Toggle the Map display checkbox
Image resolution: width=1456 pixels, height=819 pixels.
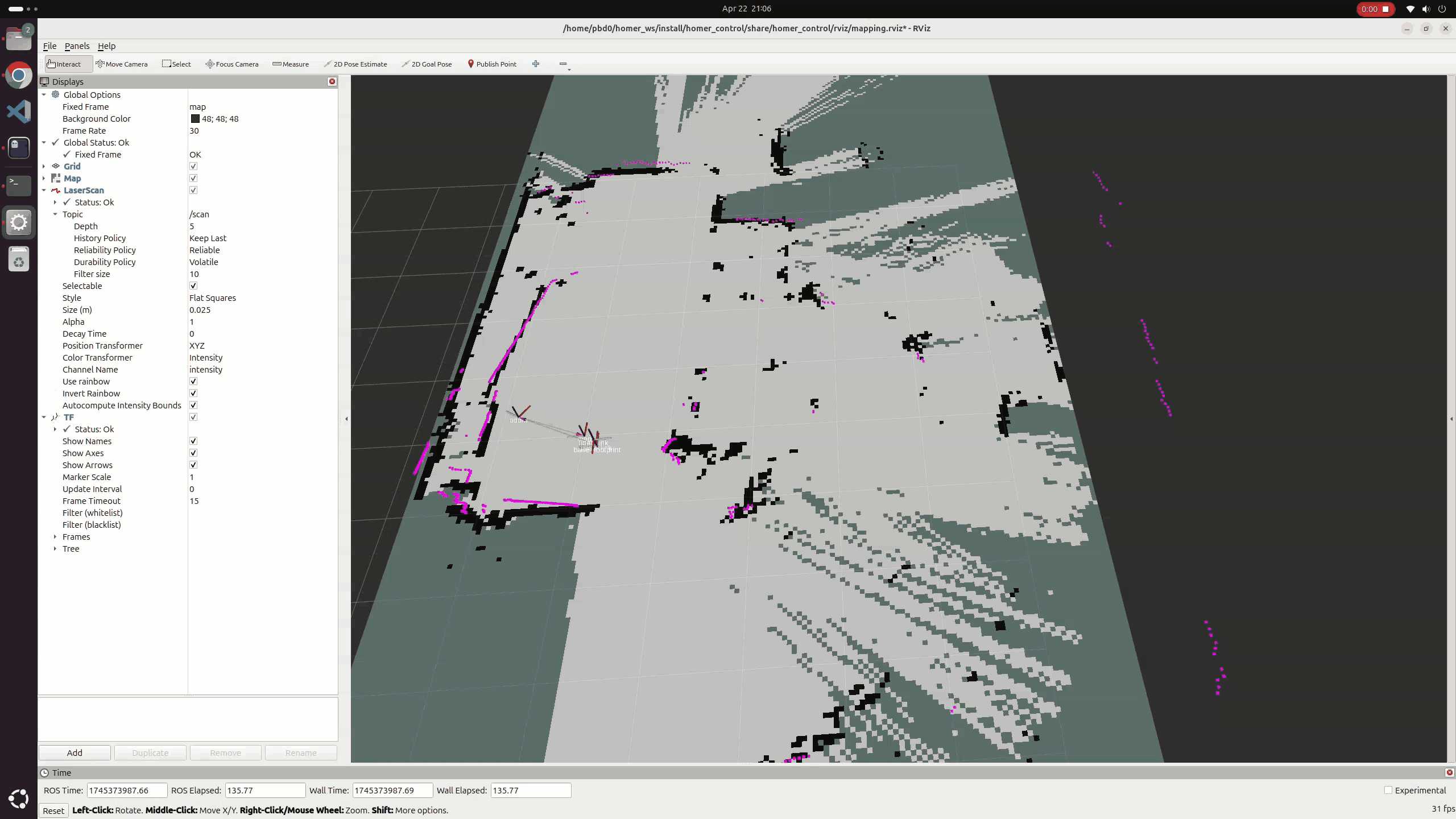[193, 178]
